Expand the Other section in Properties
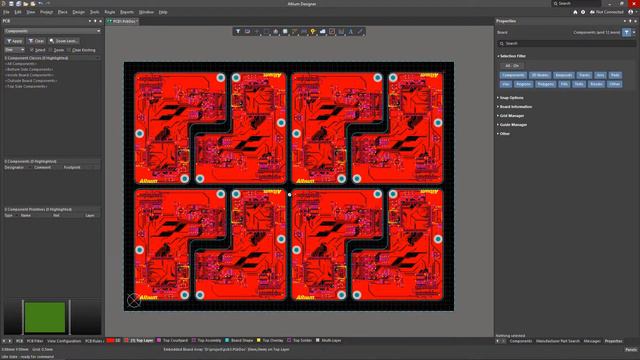Screen dimensions: 640x360 (x=504, y=134)
